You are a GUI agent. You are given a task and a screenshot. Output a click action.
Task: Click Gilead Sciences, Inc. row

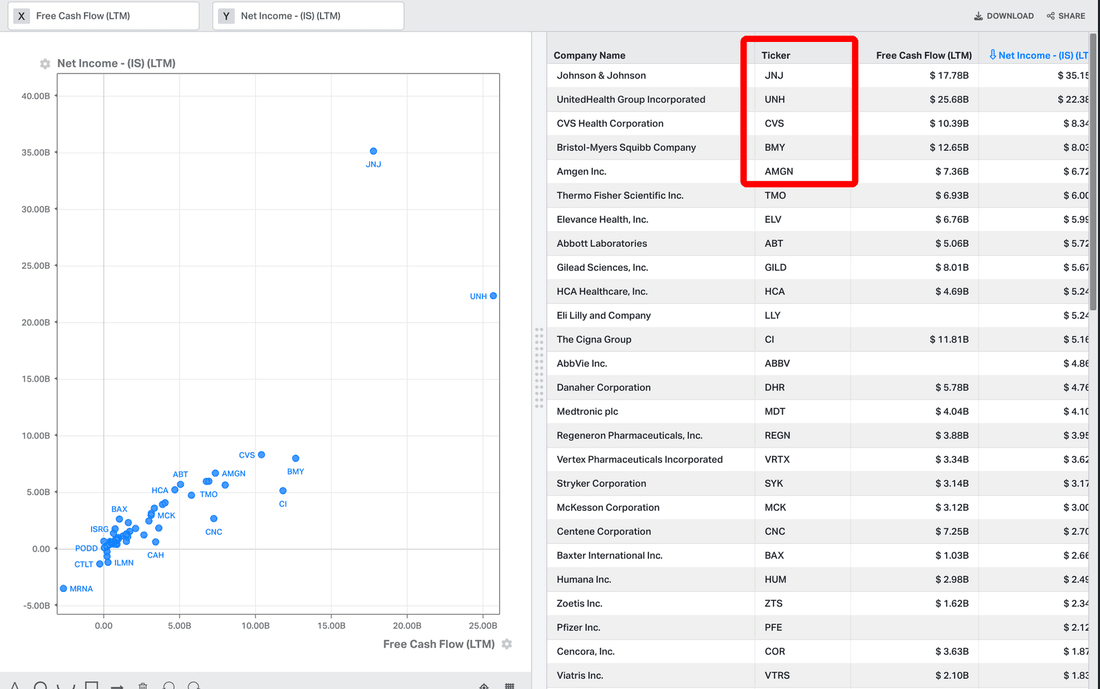(818, 267)
